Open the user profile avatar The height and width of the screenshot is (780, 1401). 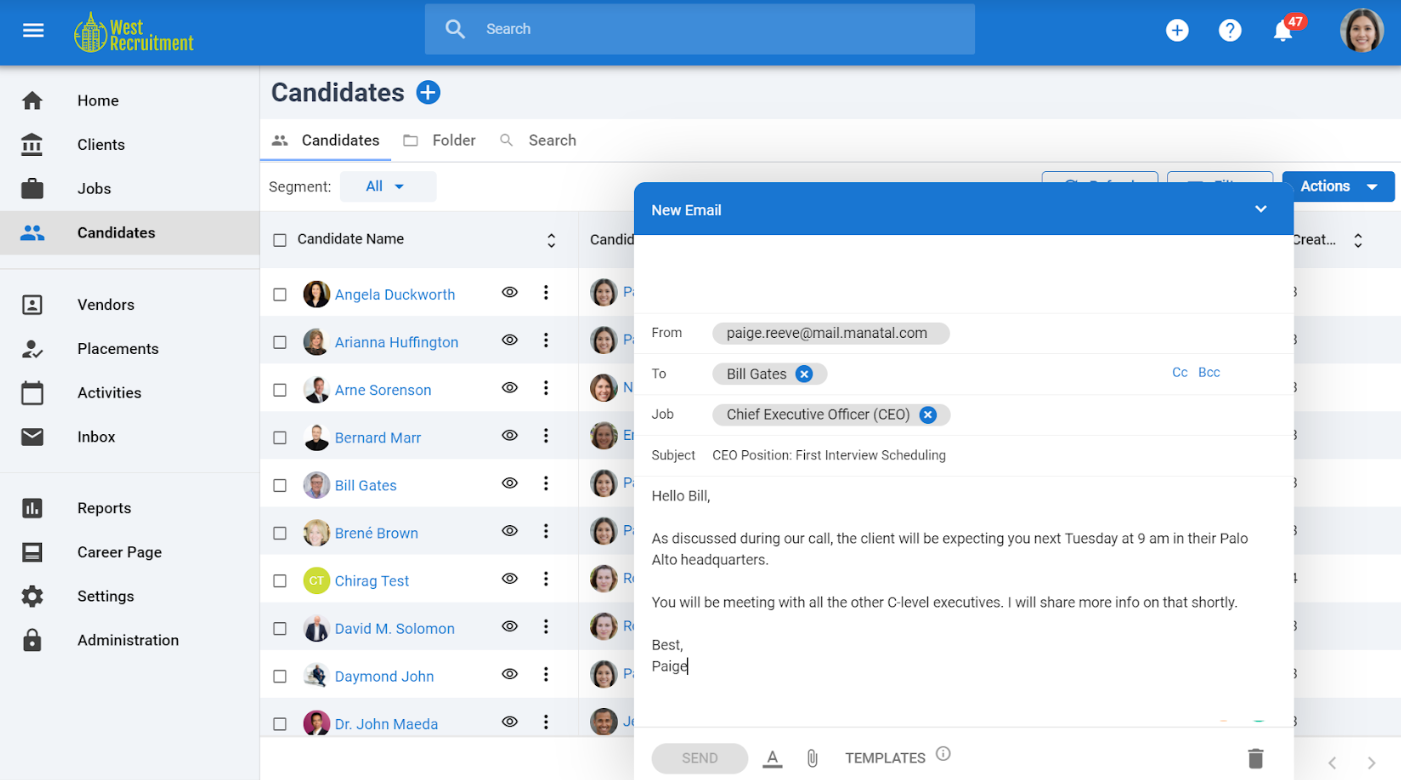point(1361,30)
